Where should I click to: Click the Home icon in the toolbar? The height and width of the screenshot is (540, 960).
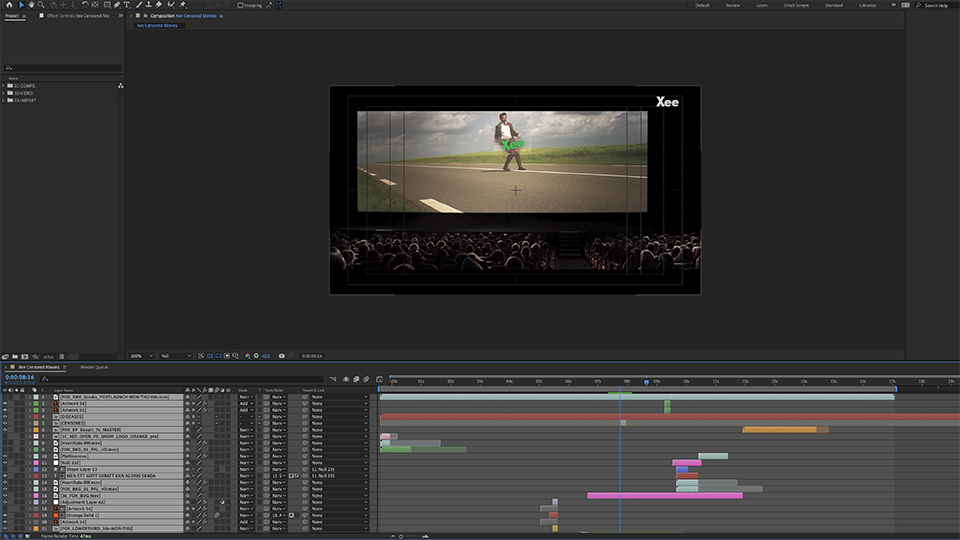8,5
